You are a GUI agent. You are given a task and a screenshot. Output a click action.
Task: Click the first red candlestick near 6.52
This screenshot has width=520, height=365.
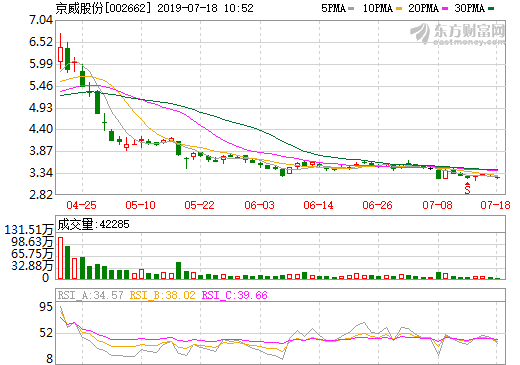[x=60, y=53]
